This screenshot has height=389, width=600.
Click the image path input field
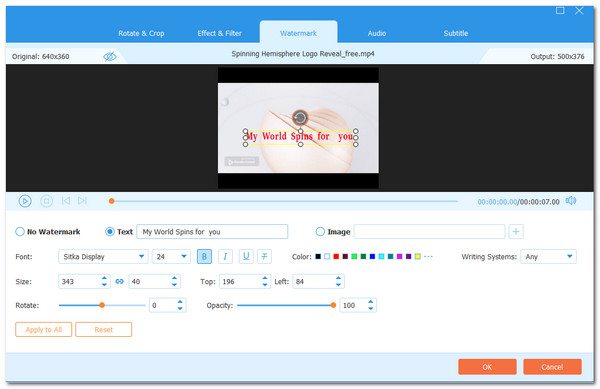(429, 231)
